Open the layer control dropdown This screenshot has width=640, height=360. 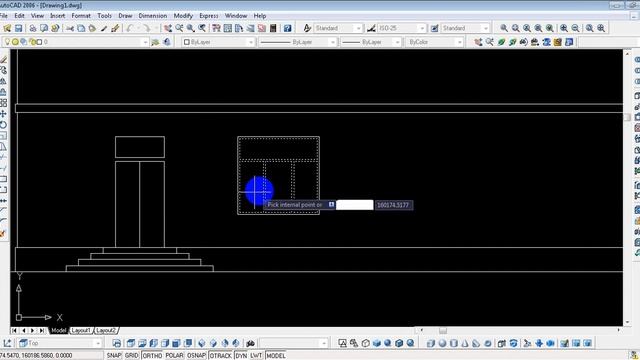[x=76, y=42]
